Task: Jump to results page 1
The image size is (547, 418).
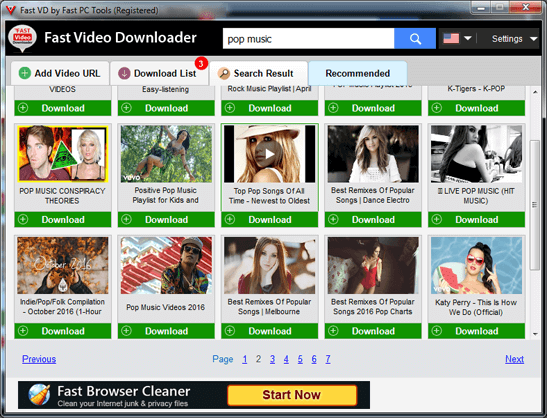Action: pos(245,359)
